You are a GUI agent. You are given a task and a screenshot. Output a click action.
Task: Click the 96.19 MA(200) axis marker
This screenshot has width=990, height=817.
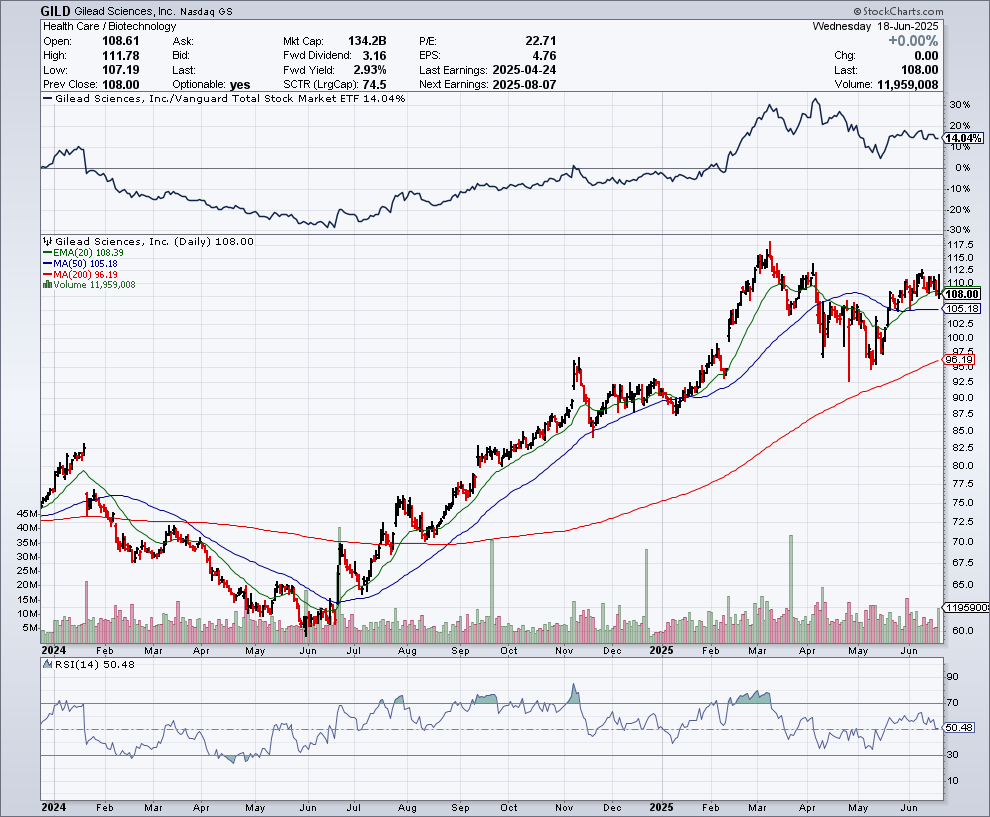[960, 360]
